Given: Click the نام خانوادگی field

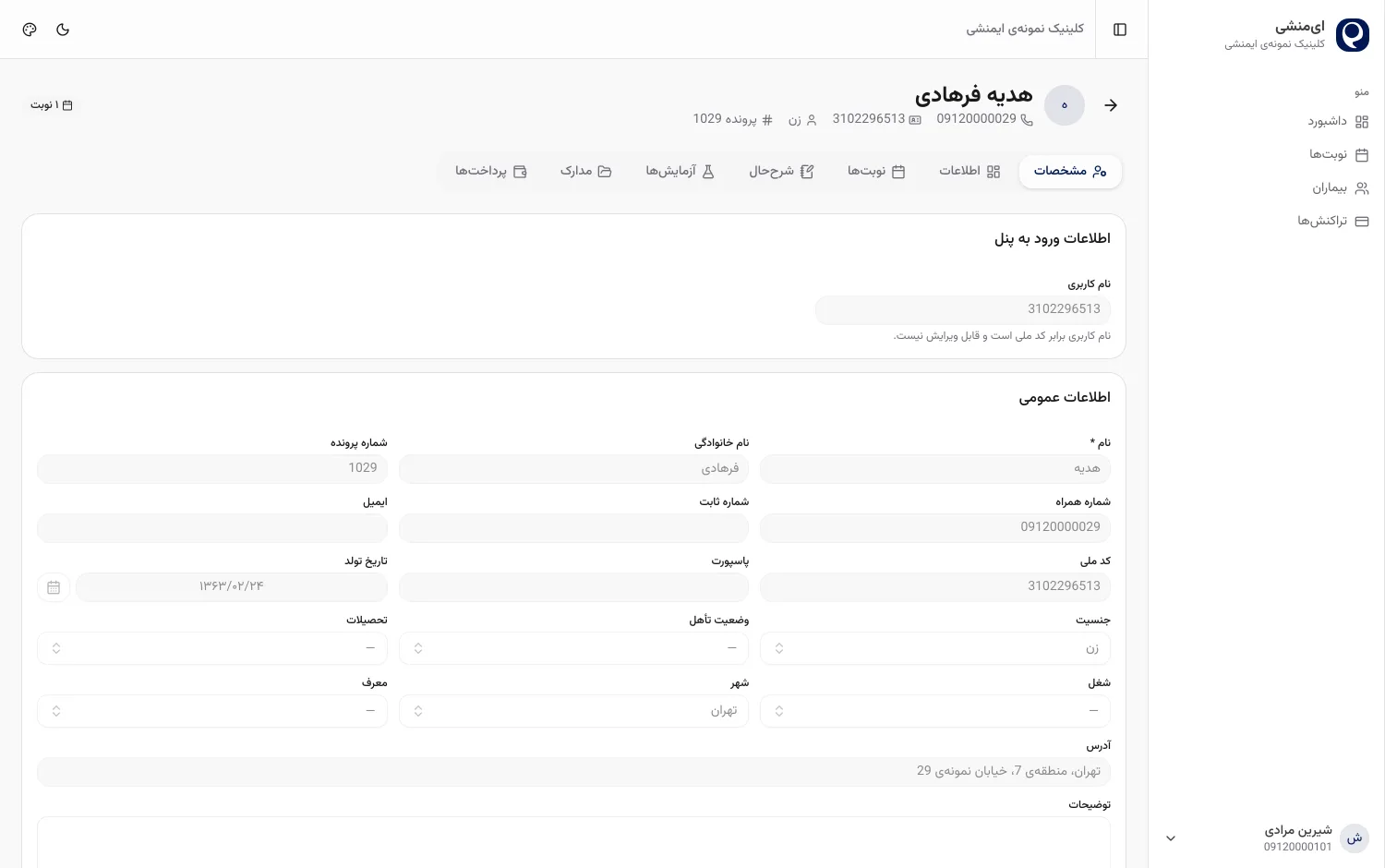Looking at the screenshot, I should tap(573, 469).
